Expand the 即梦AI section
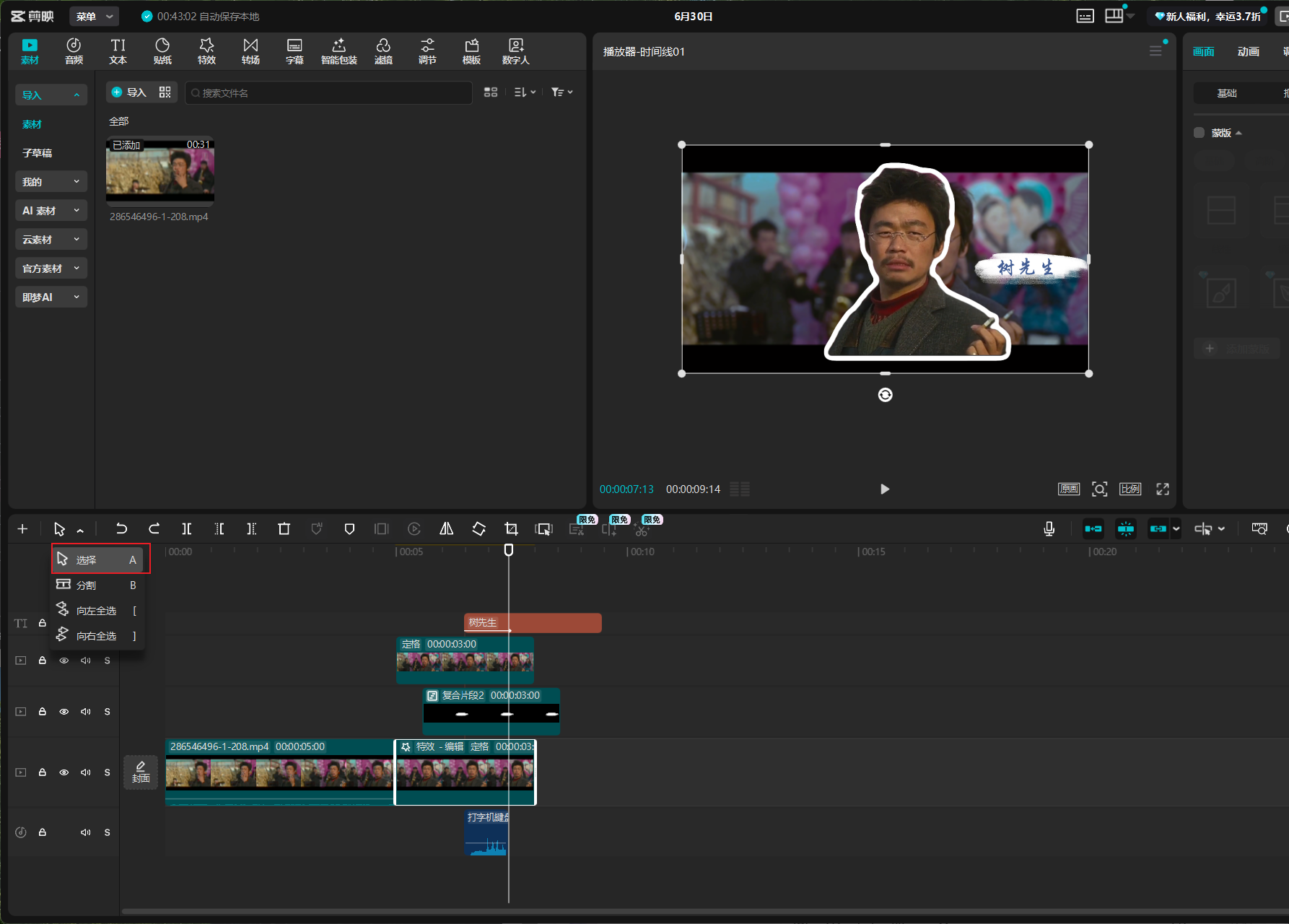The width and height of the screenshot is (1289, 924). click(x=51, y=297)
